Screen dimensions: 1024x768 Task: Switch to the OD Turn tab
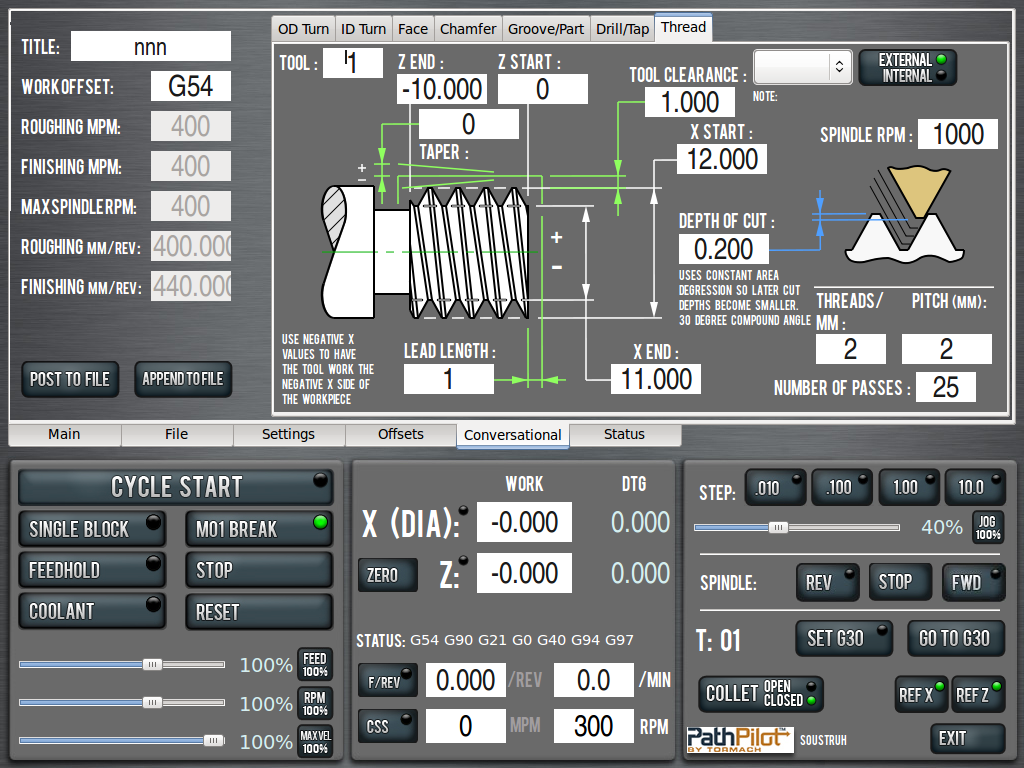pos(302,29)
